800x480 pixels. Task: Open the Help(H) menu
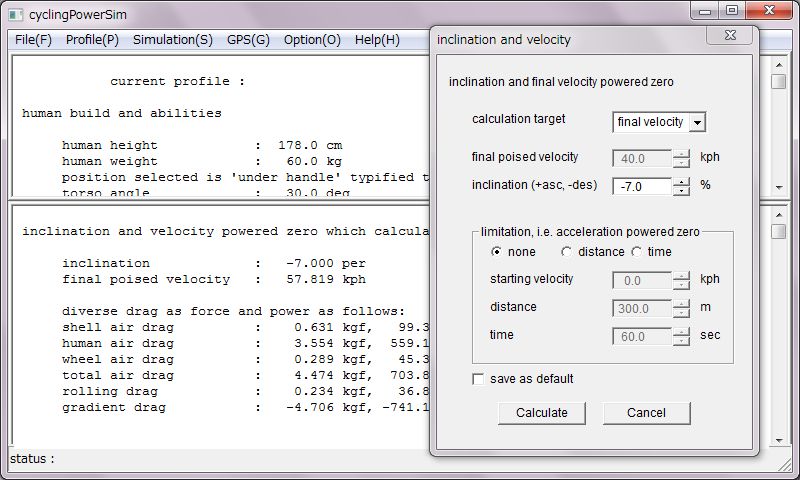(x=378, y=40)
